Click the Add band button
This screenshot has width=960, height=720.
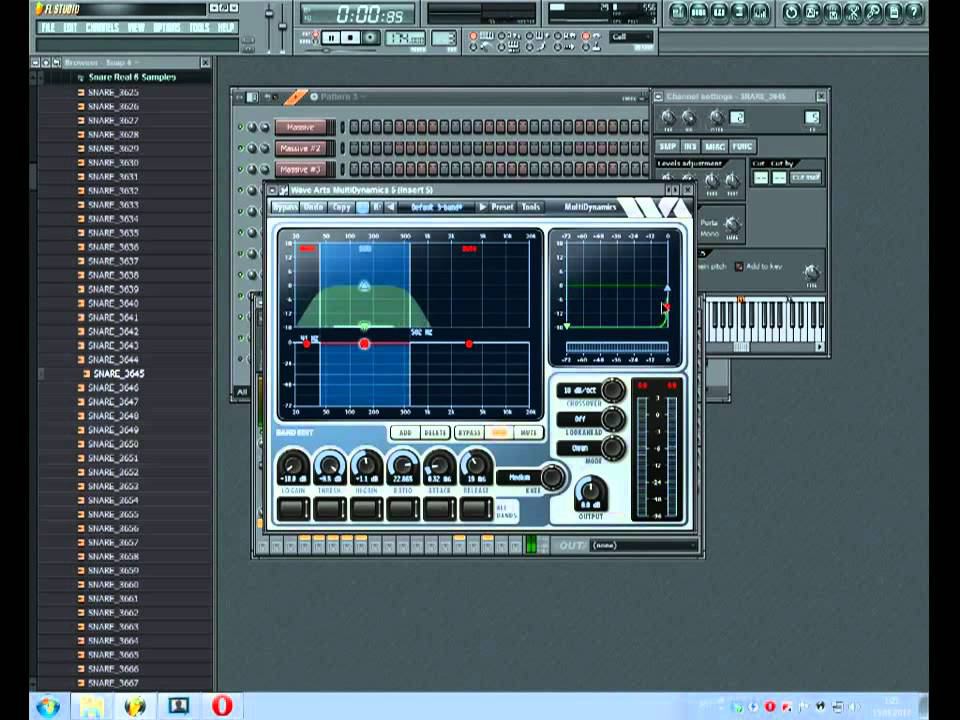point(405,433)
